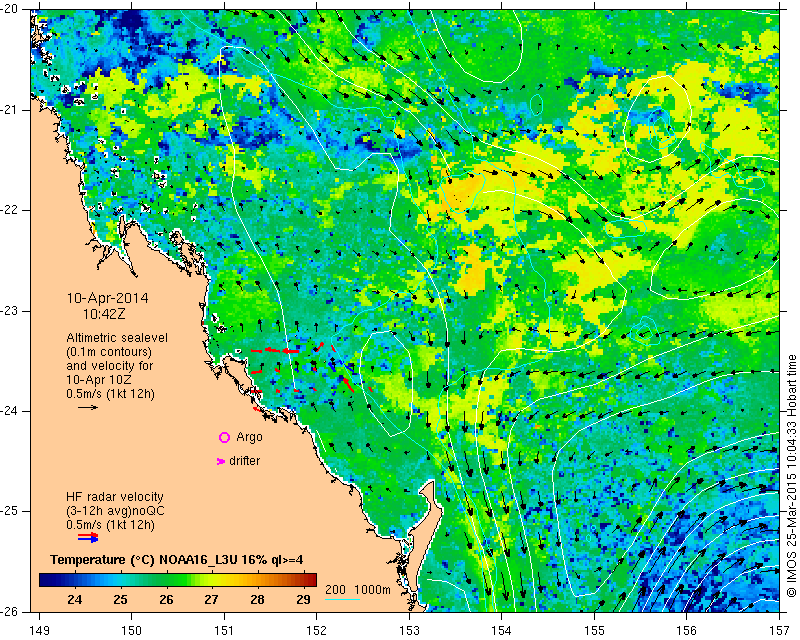
Task: Click the 'HF radar velocity' legend text
Action: (x=115, y=497)
